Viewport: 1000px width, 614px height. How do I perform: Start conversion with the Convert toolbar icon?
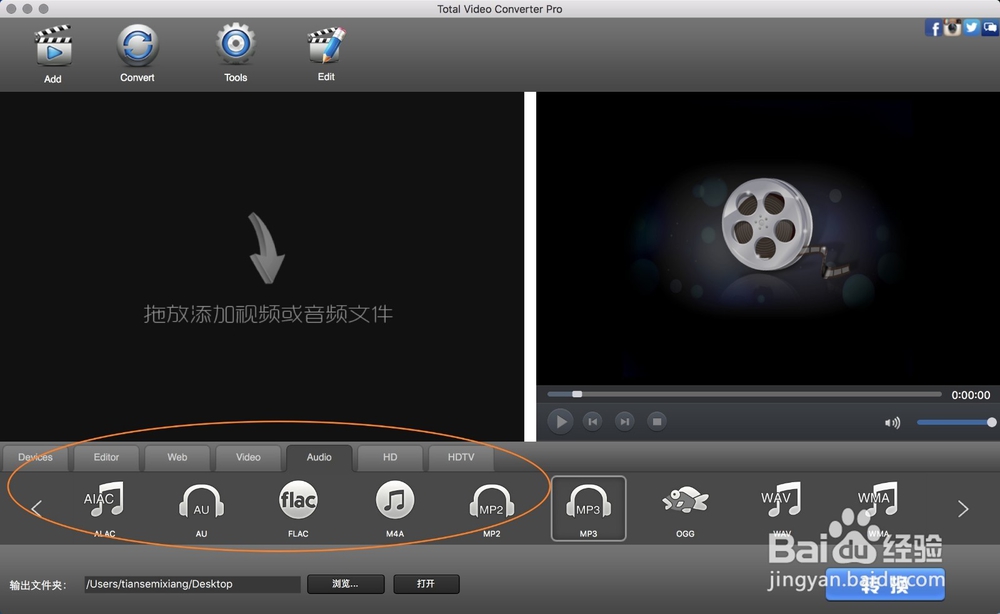click(137, 45)
